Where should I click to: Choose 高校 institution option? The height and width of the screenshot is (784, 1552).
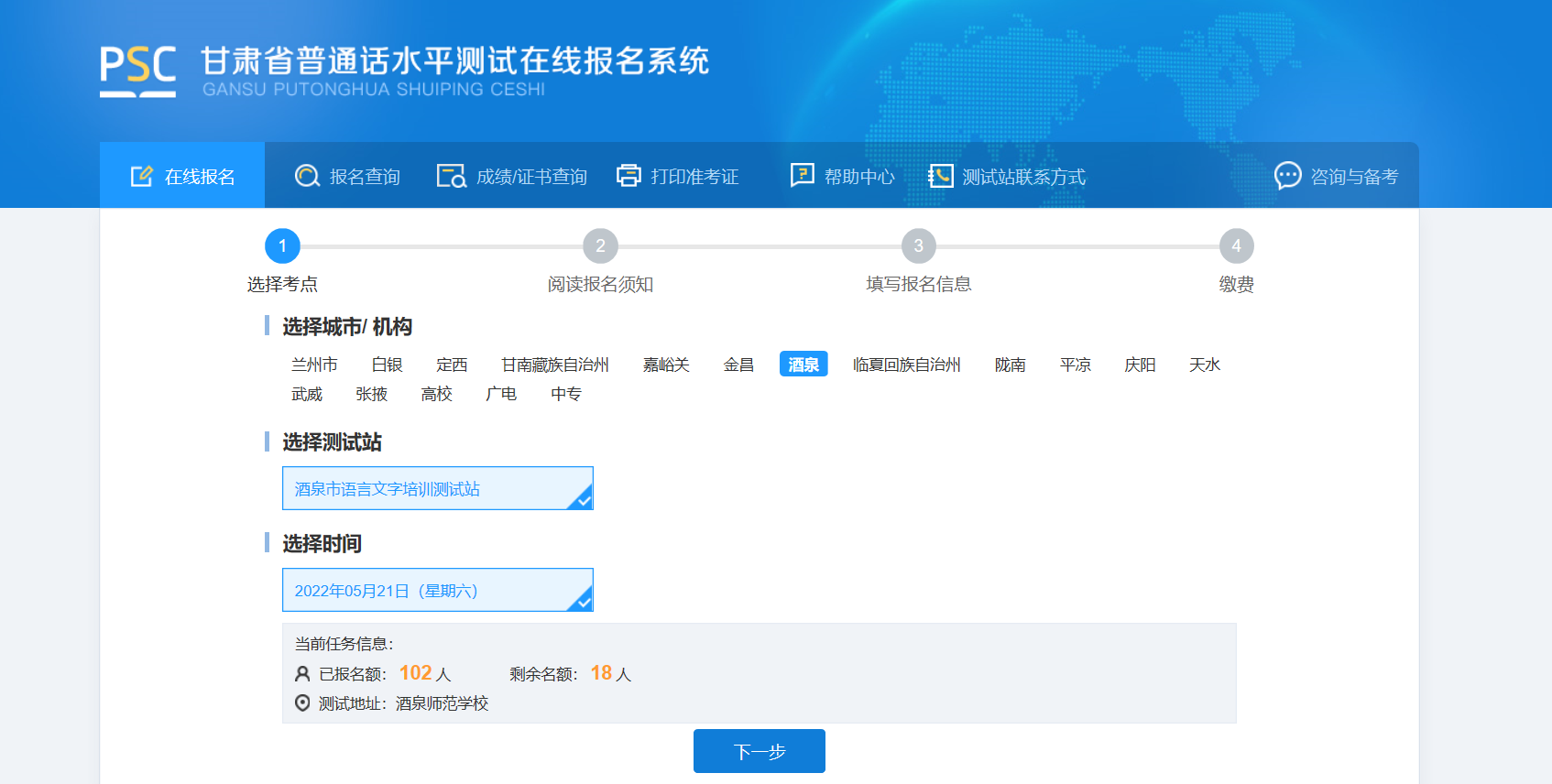(436, 394)
